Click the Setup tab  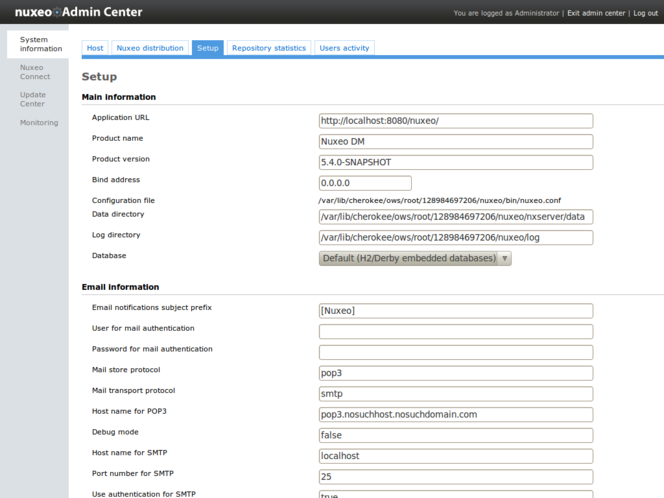point(207,48)
